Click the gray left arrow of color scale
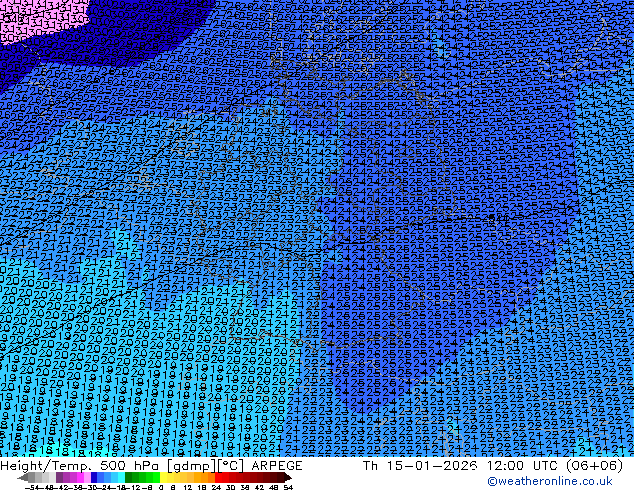 [23, 477]
